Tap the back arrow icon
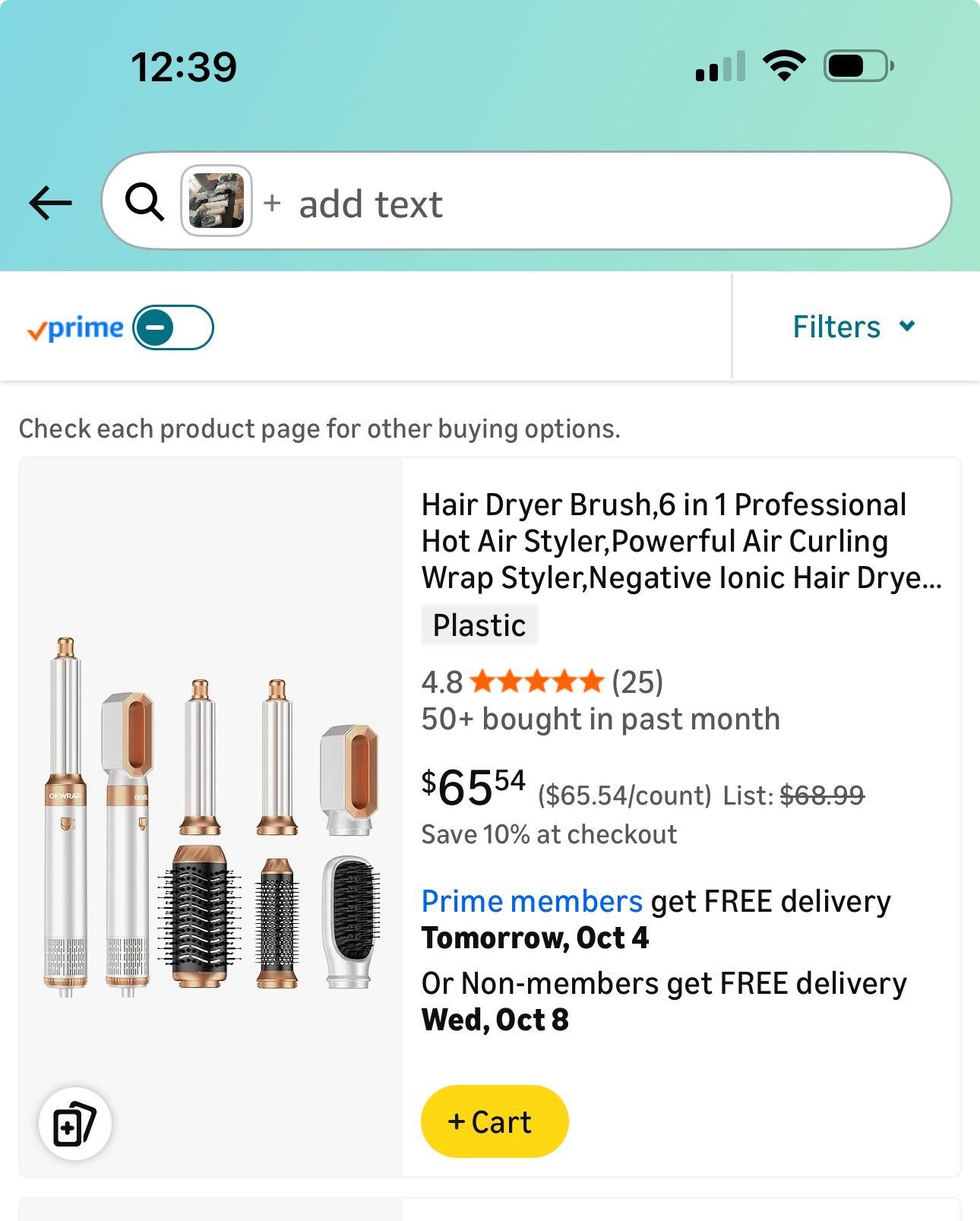This screenshot has width=980, height=1221. tap(51, 203)
